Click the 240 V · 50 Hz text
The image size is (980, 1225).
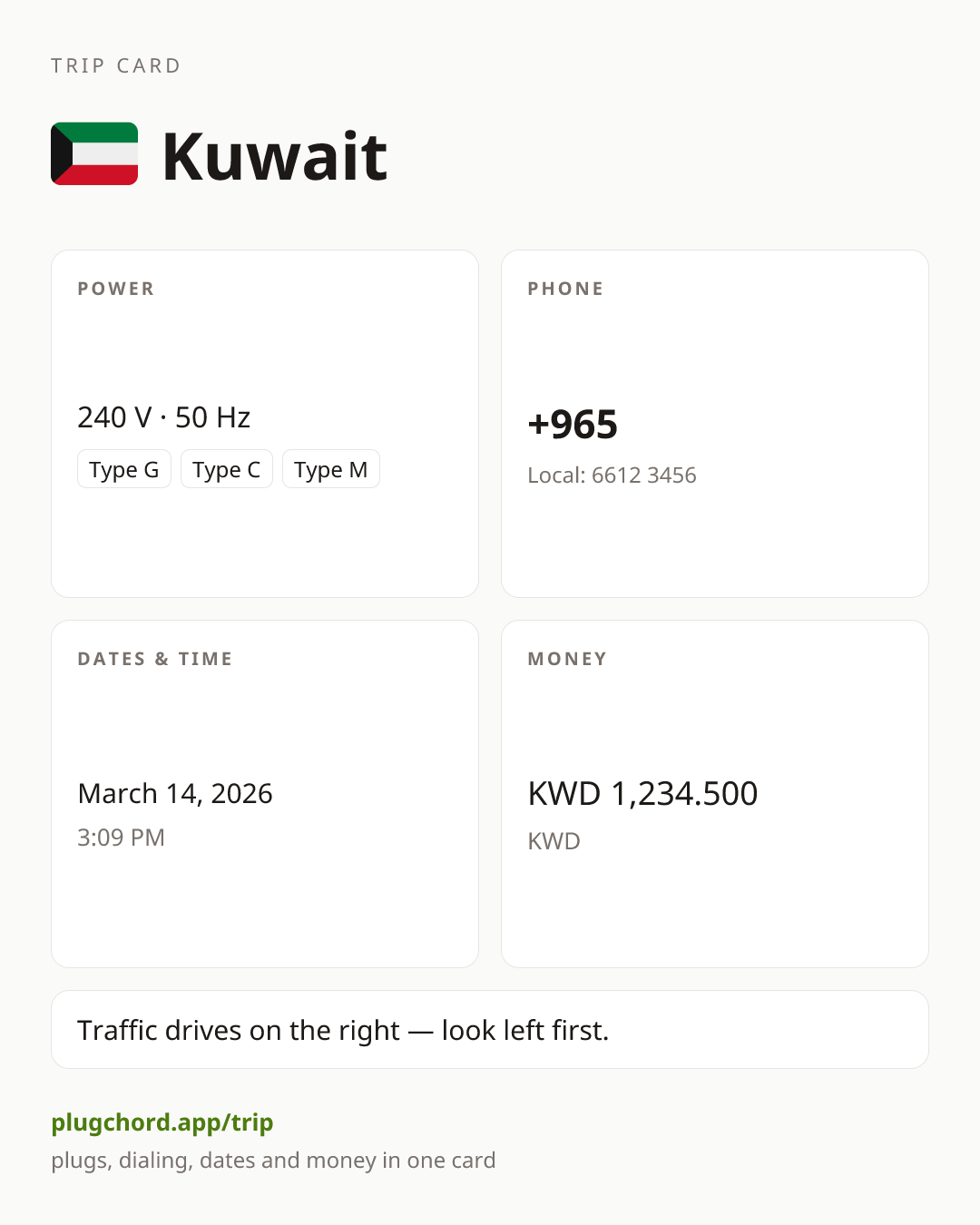click(164, 417)
